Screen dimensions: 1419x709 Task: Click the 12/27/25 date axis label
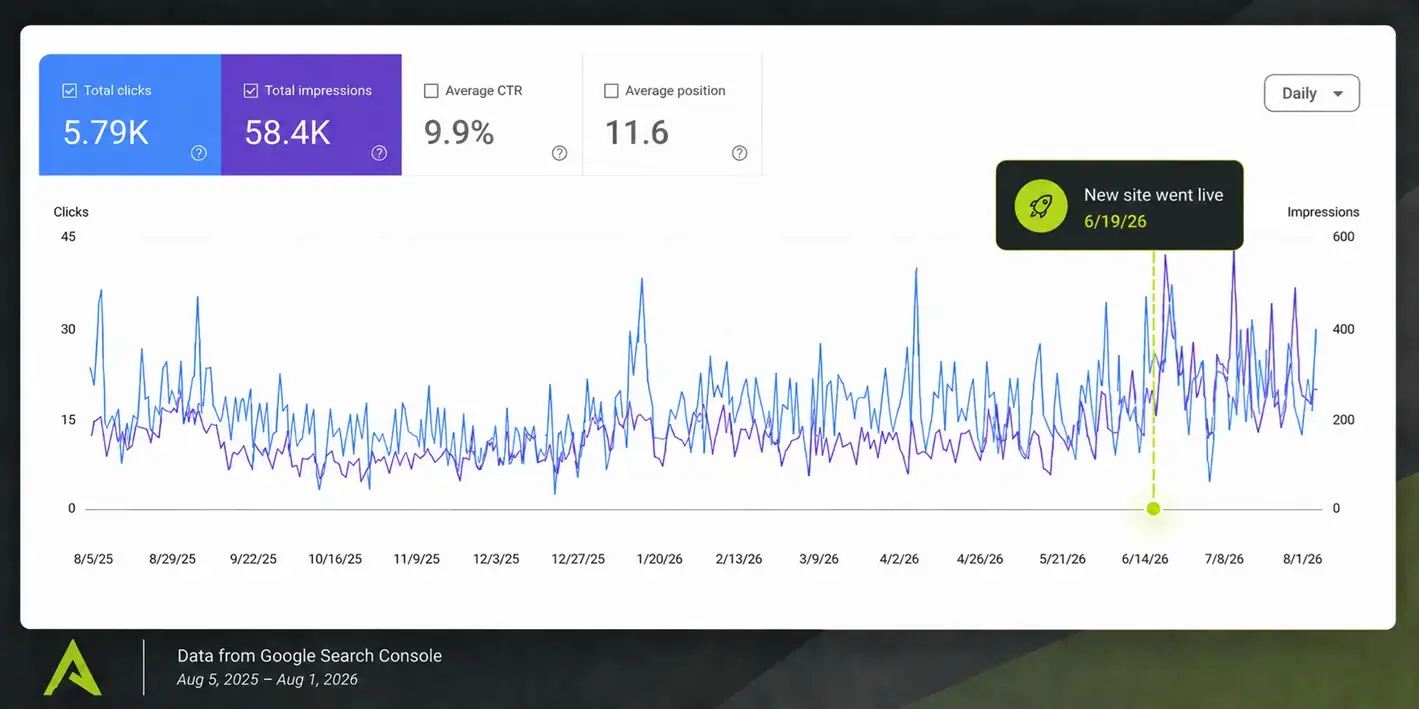click(x=578, y=559)
